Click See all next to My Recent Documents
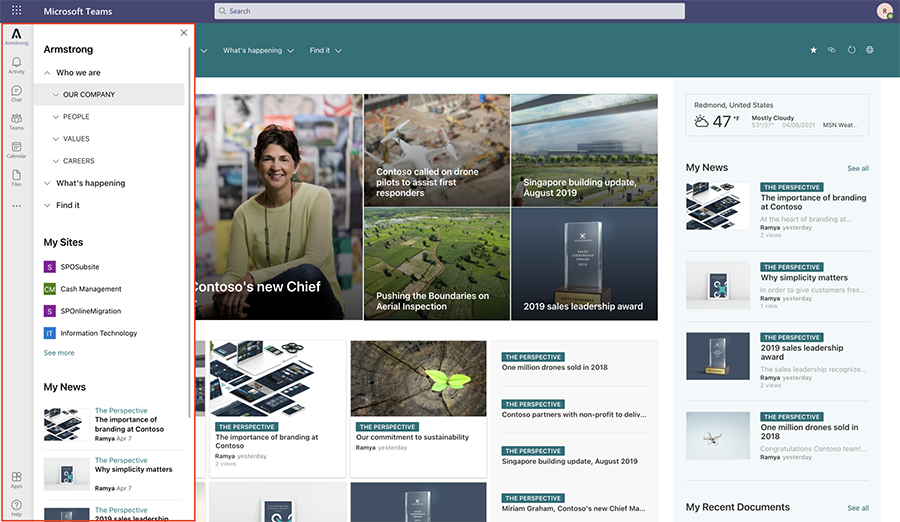 pos(858,508)
